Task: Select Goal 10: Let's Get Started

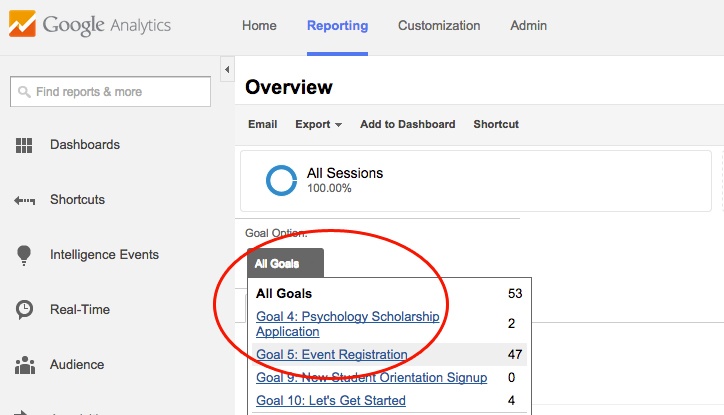Action: 330,401
